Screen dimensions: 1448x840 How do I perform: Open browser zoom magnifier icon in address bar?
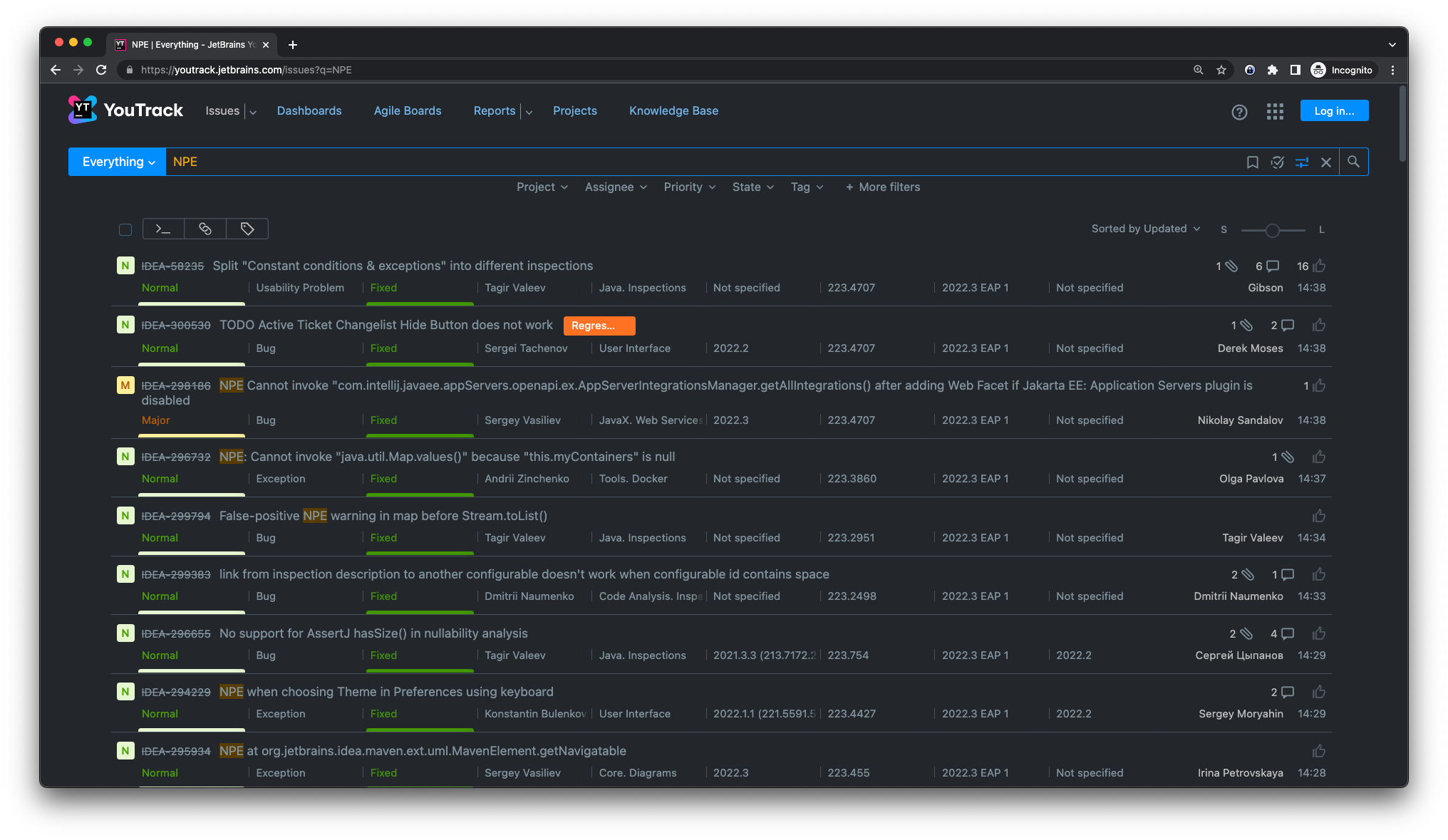(1199, 70)
